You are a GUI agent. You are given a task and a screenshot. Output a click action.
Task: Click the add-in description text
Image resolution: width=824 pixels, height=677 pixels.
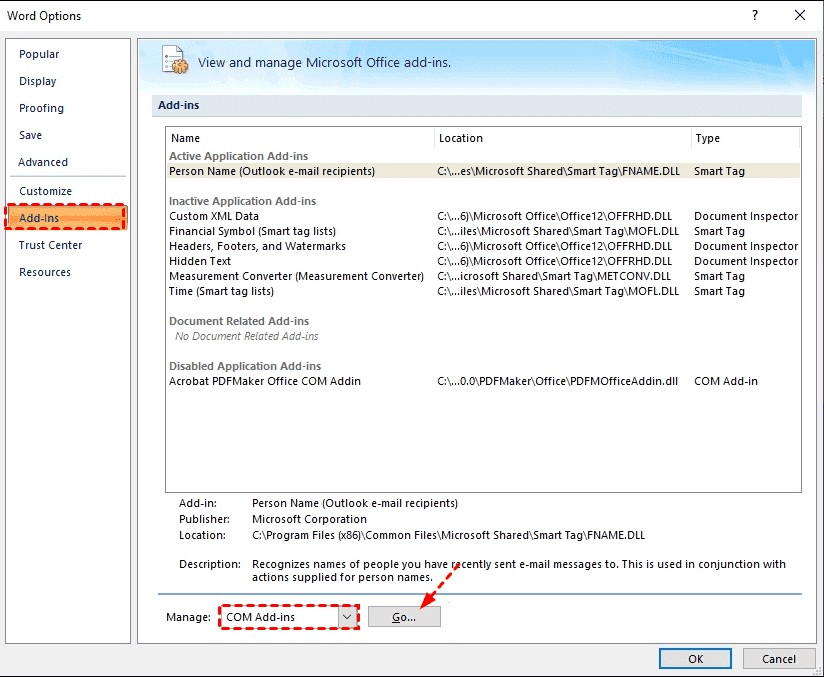519,571
